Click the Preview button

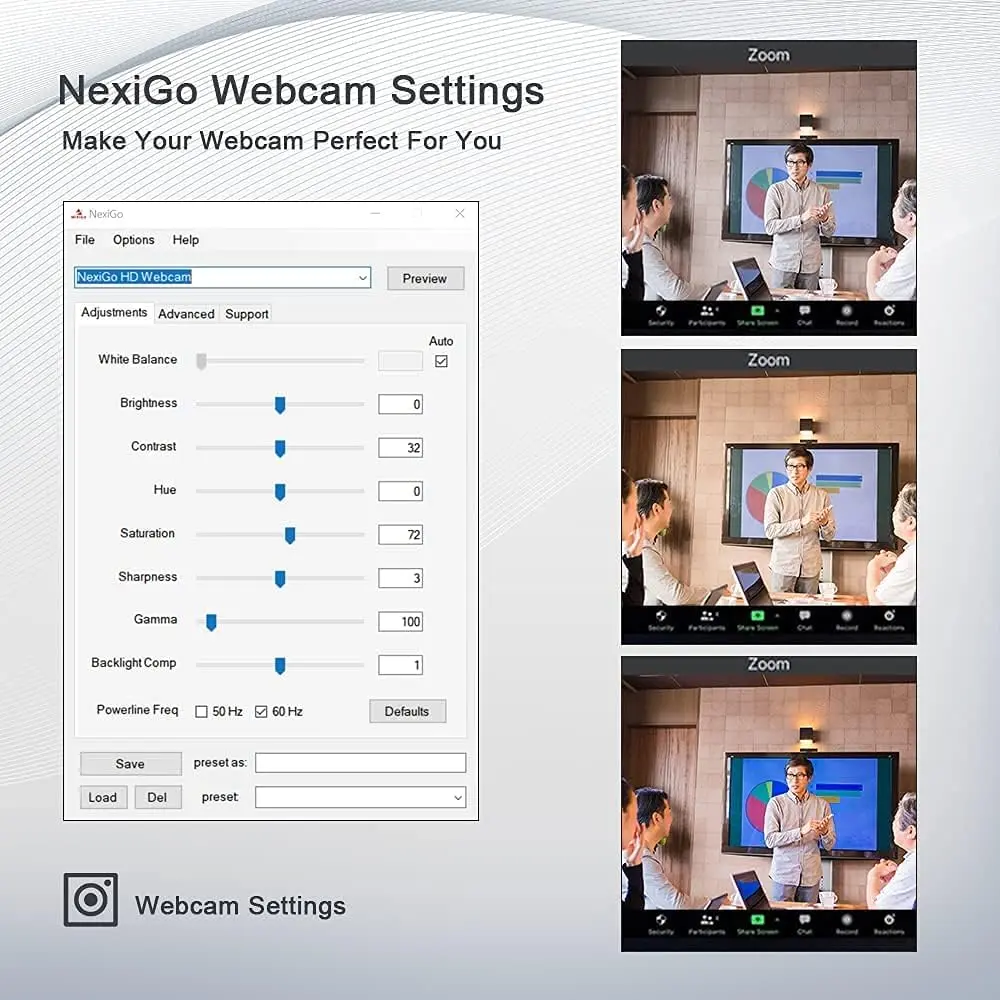425,279
